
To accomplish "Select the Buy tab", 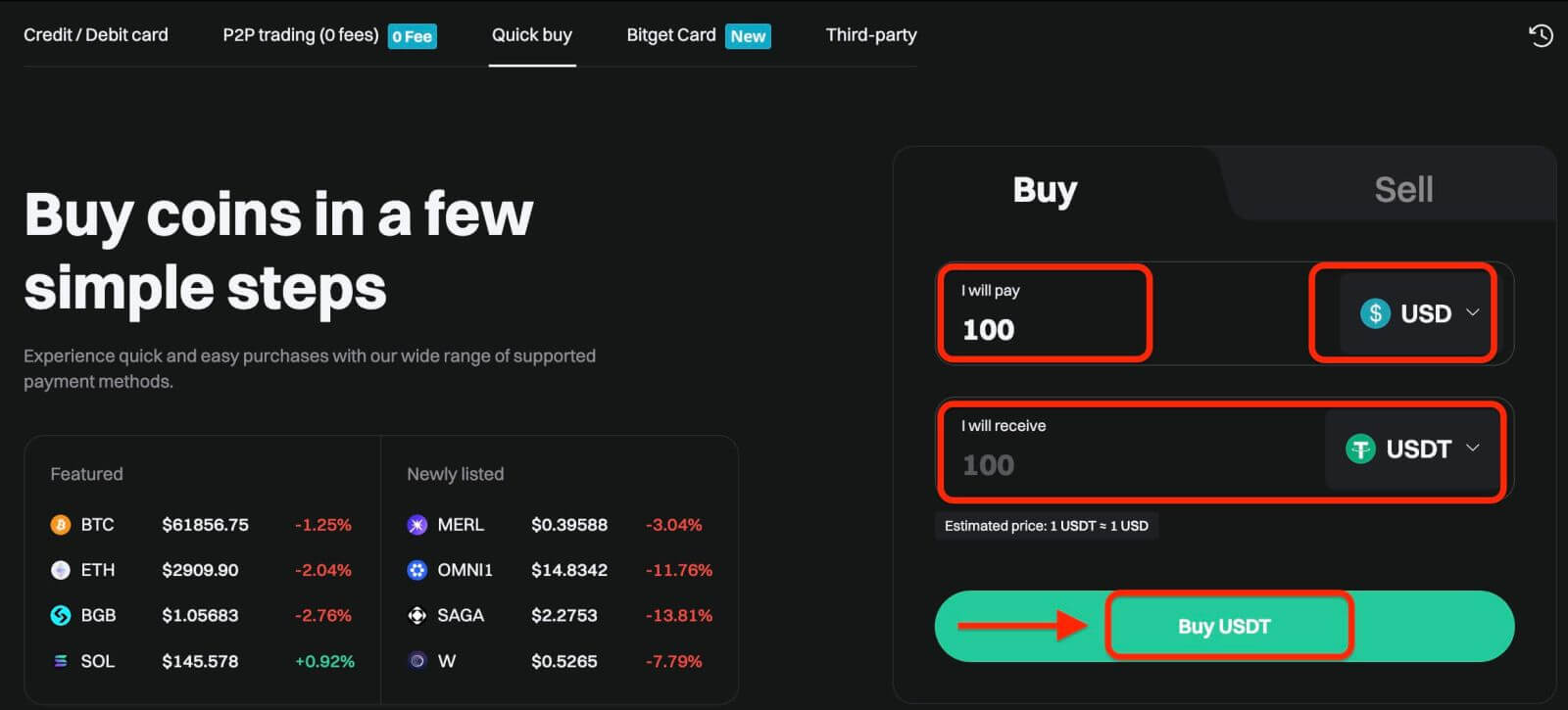I will [1045, 189].
